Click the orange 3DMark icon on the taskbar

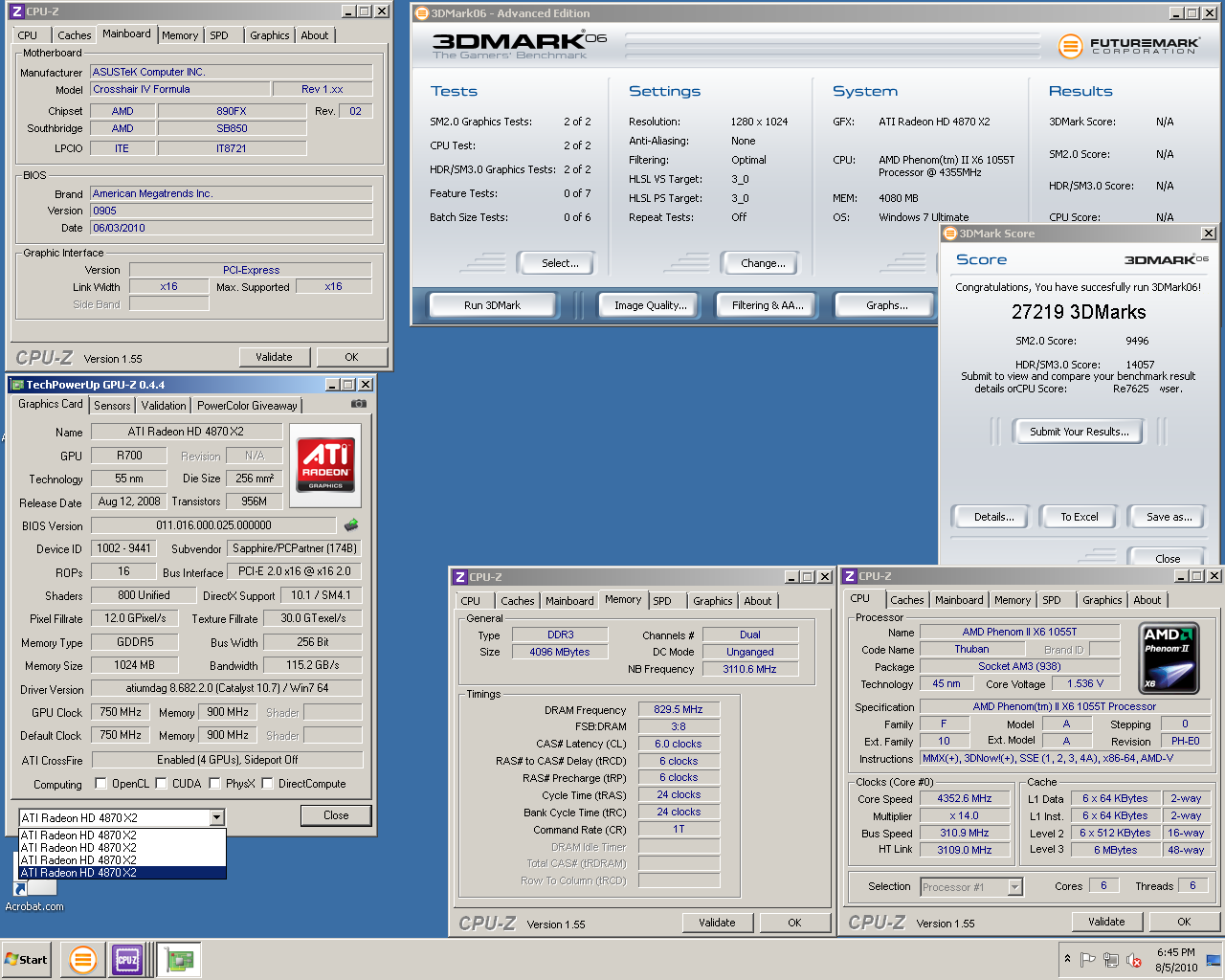pos(83,960)
